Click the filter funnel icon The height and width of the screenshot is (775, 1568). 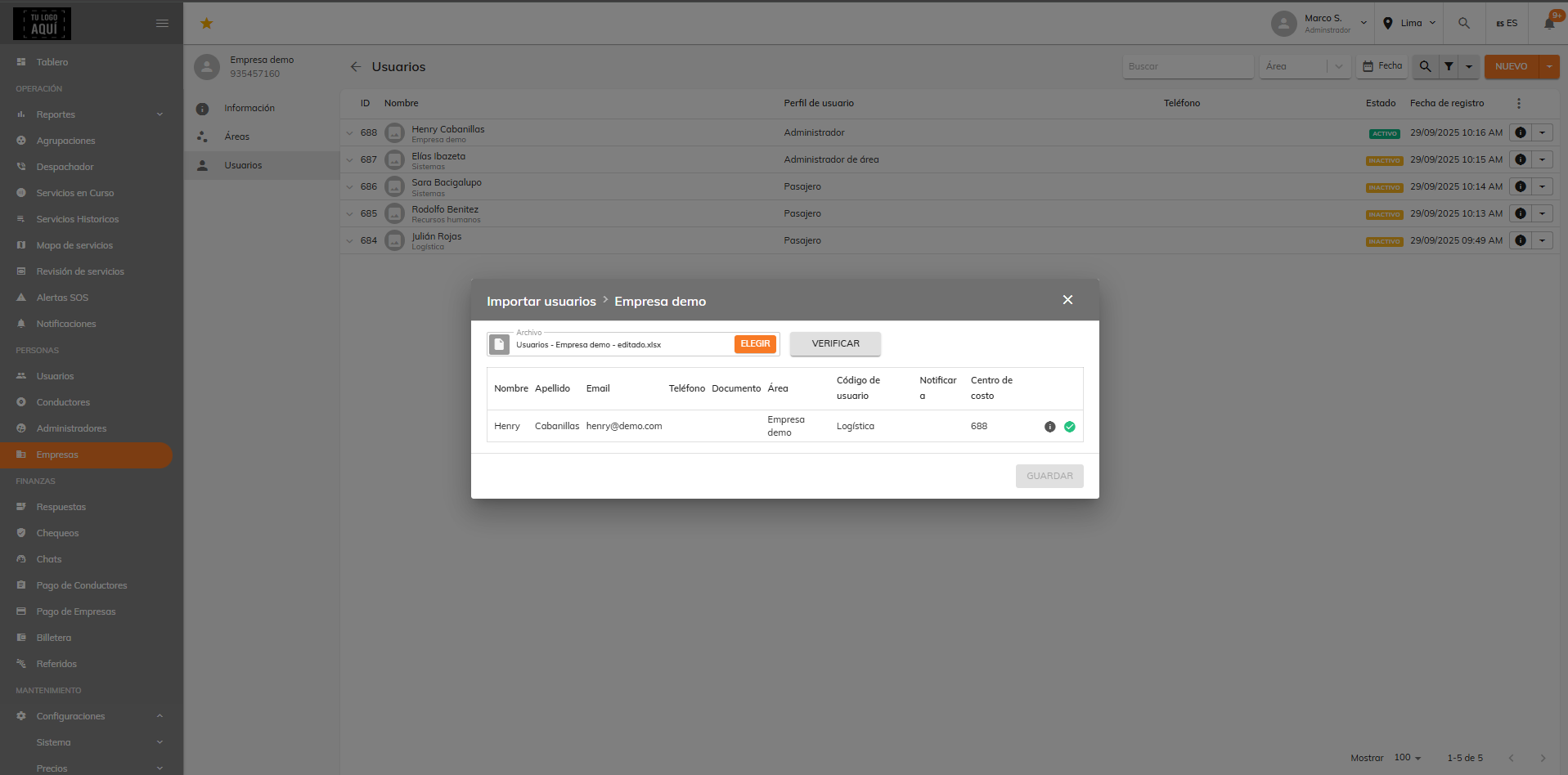1449,66
